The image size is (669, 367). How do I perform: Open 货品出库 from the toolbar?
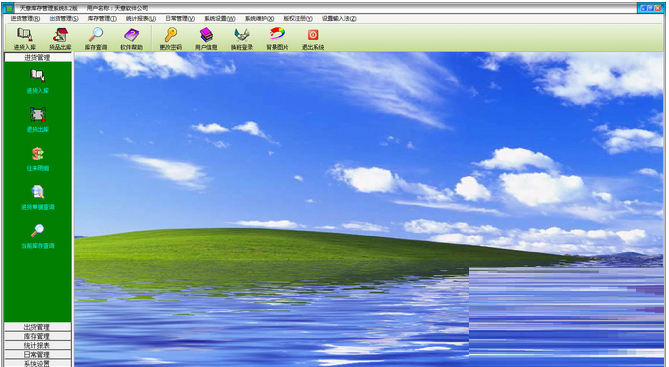point(60,38)
